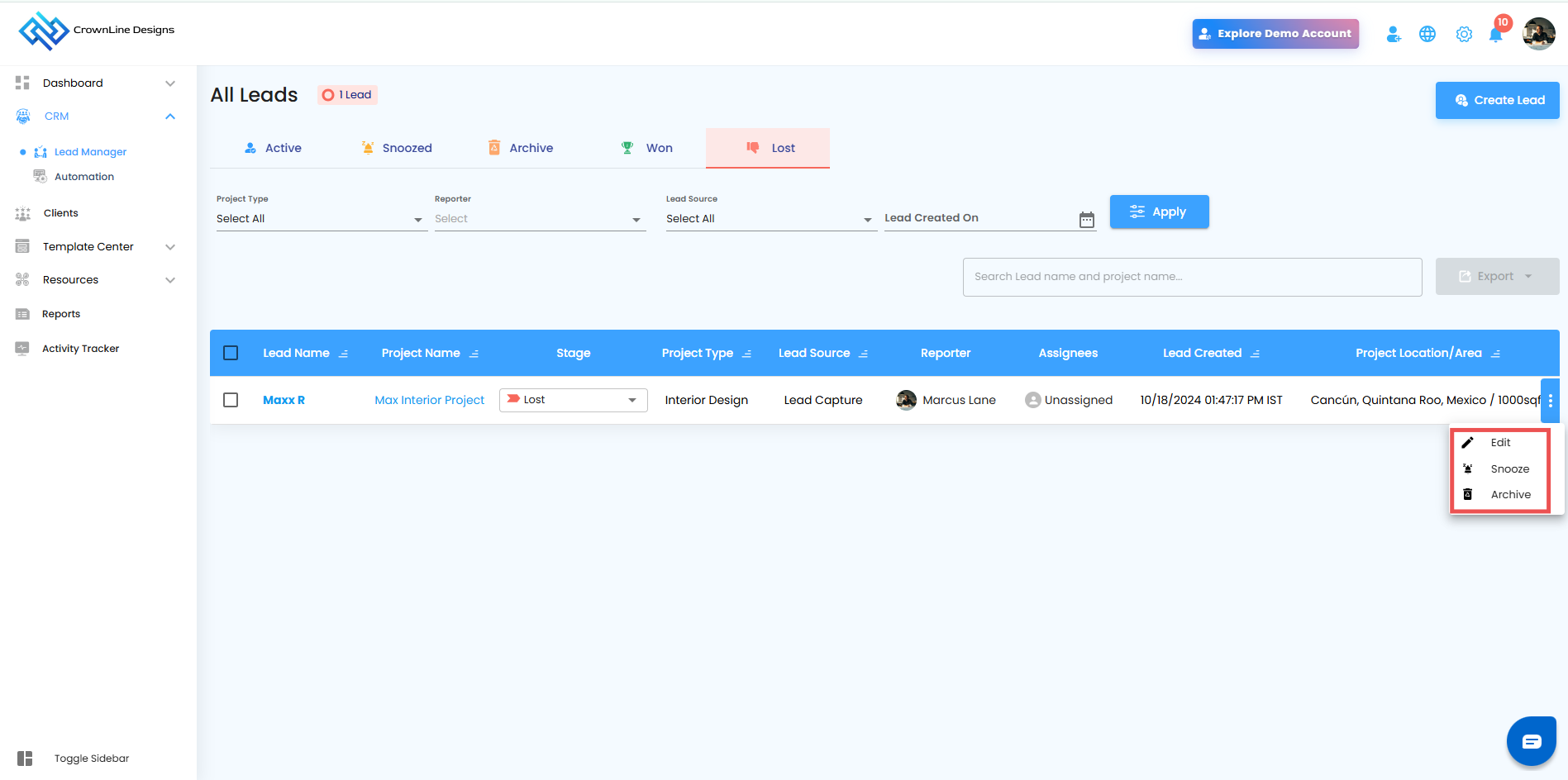Click the Dashboard grid icon in sidebar
Screen dimensions: 1568x780
coord(22,83)
